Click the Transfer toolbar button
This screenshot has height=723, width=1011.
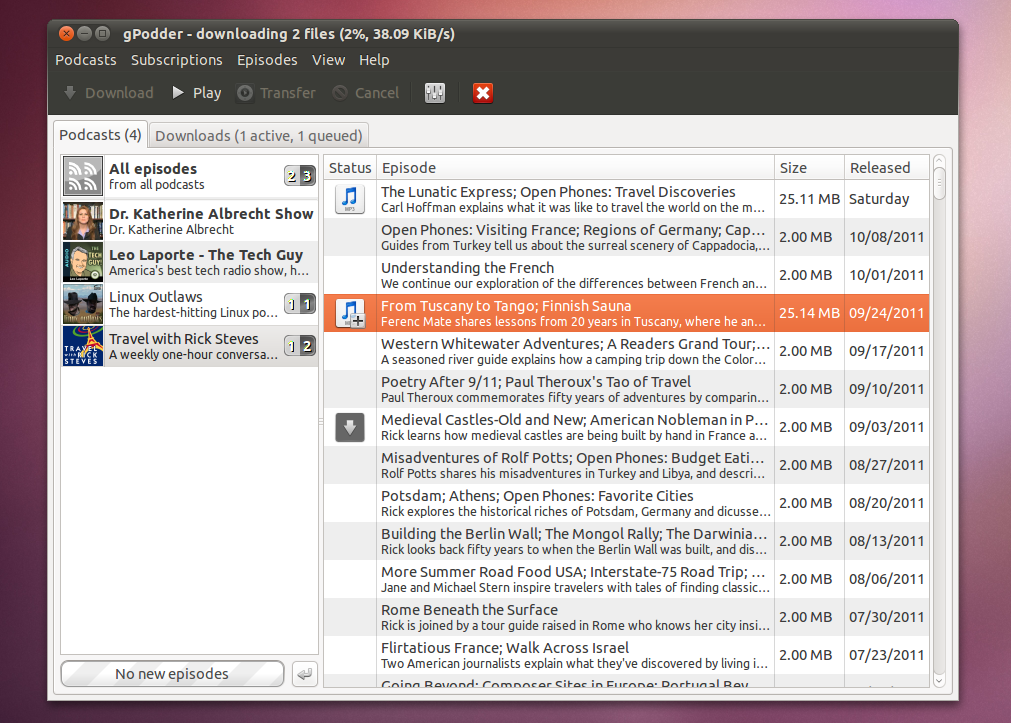click(276, 93)
